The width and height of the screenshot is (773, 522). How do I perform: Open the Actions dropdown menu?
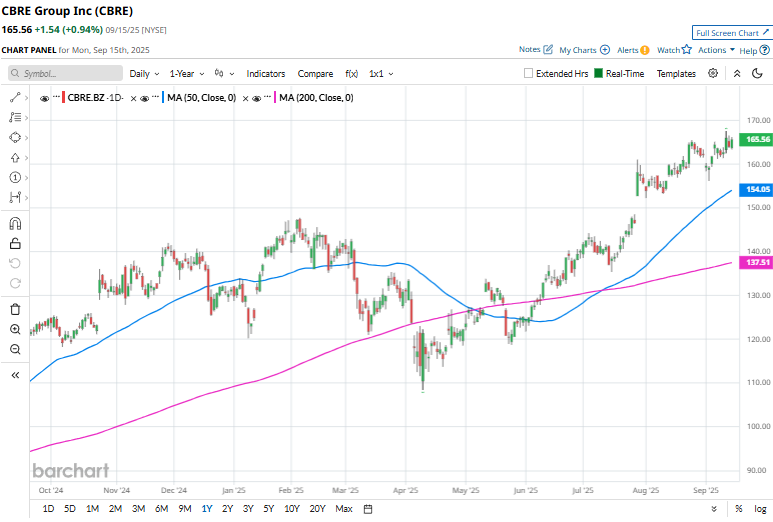(x=716, y=50)
